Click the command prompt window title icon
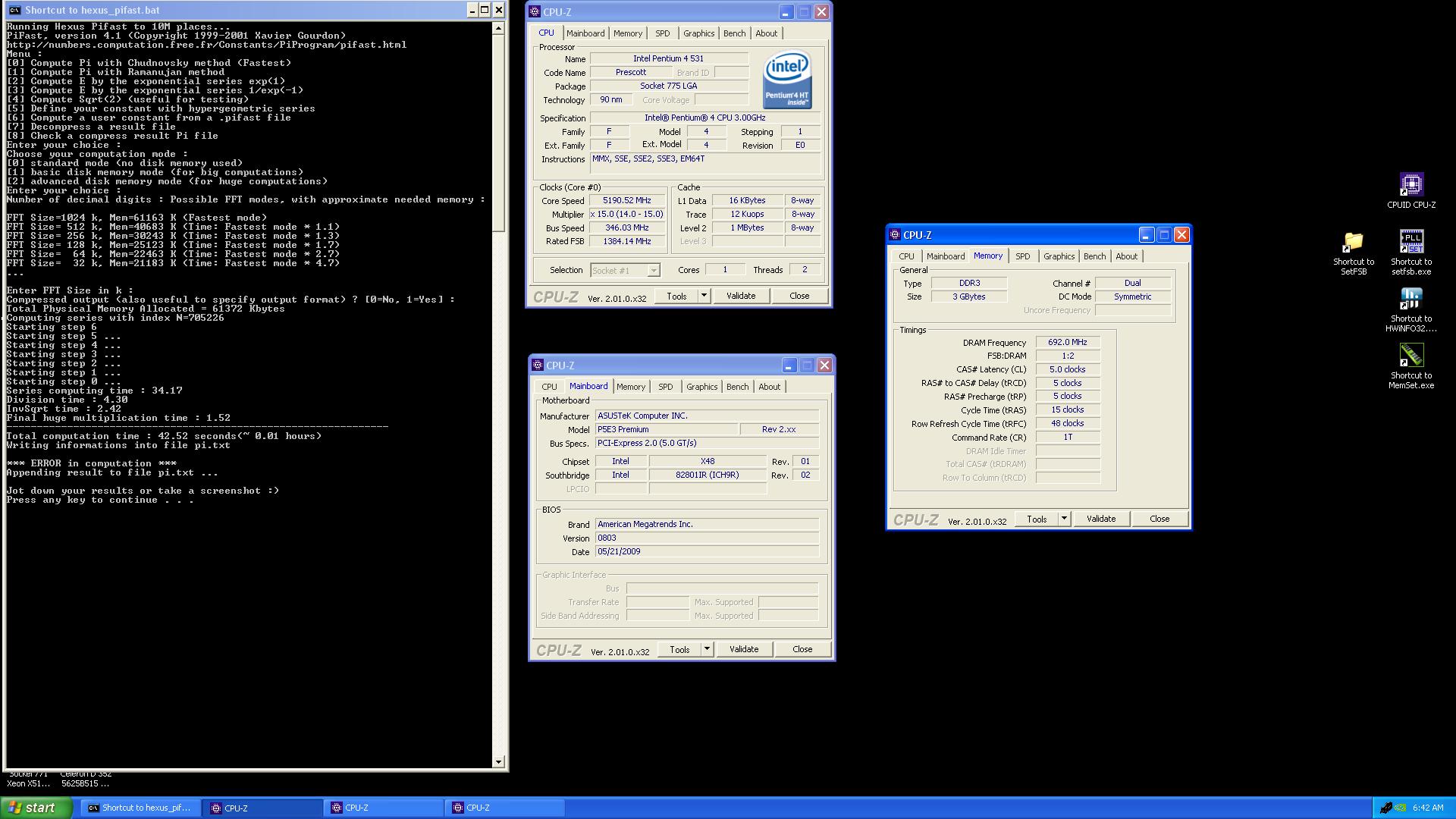1456x819 pixels. 14,10
